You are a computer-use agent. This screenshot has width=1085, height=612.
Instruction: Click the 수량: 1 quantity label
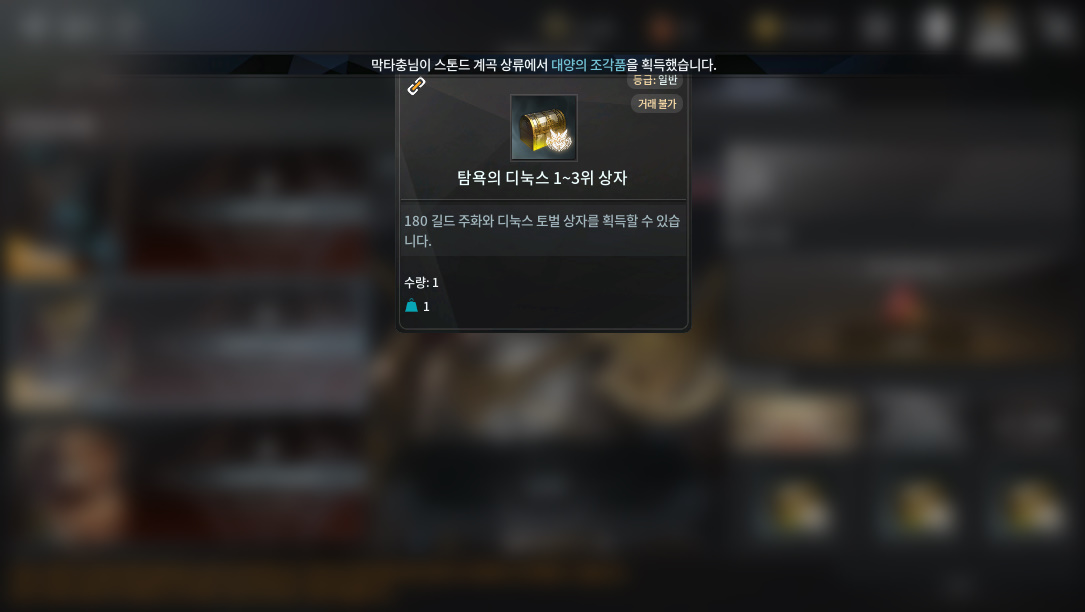(421, 282)
